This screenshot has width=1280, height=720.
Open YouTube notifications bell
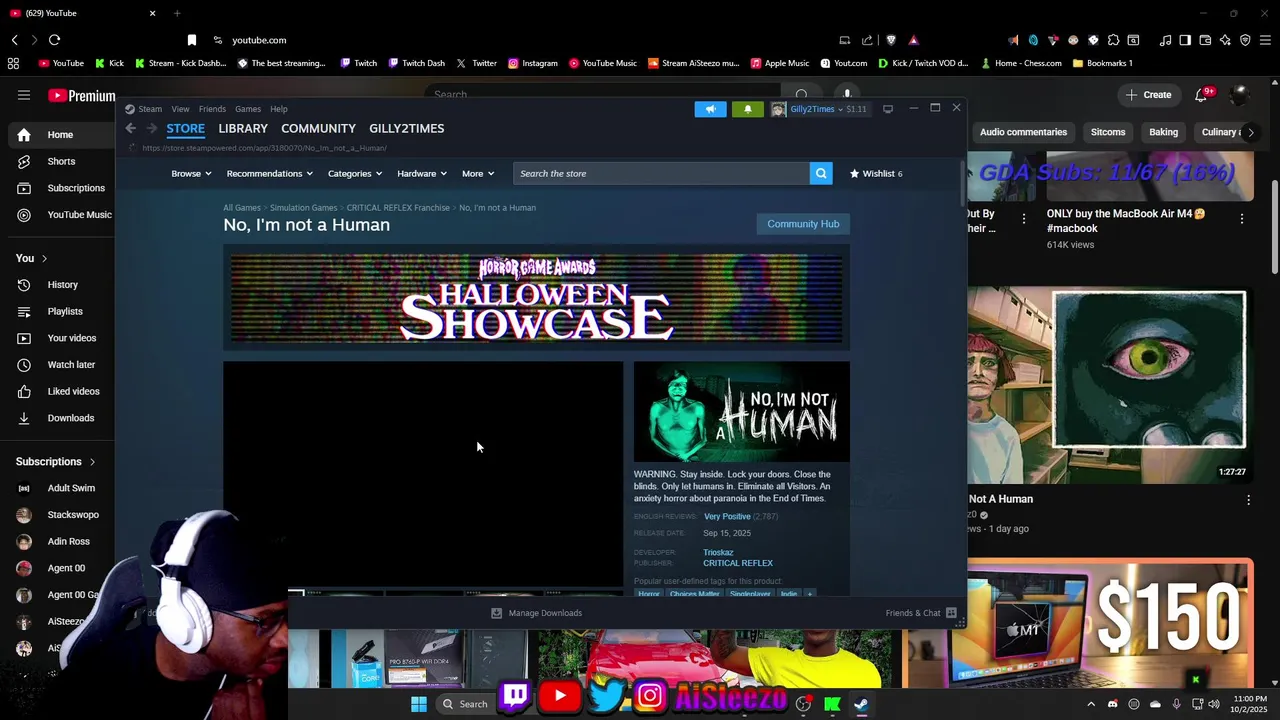[1201, 95]
